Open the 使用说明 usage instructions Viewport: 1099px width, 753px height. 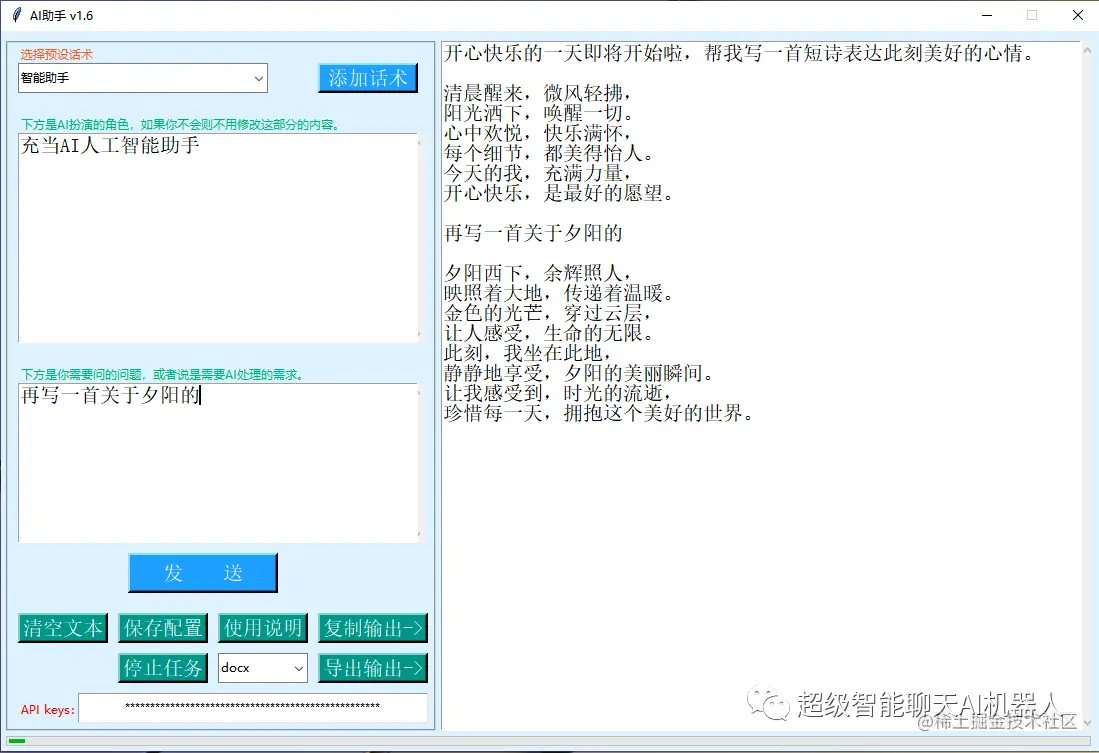pos(262,627)
